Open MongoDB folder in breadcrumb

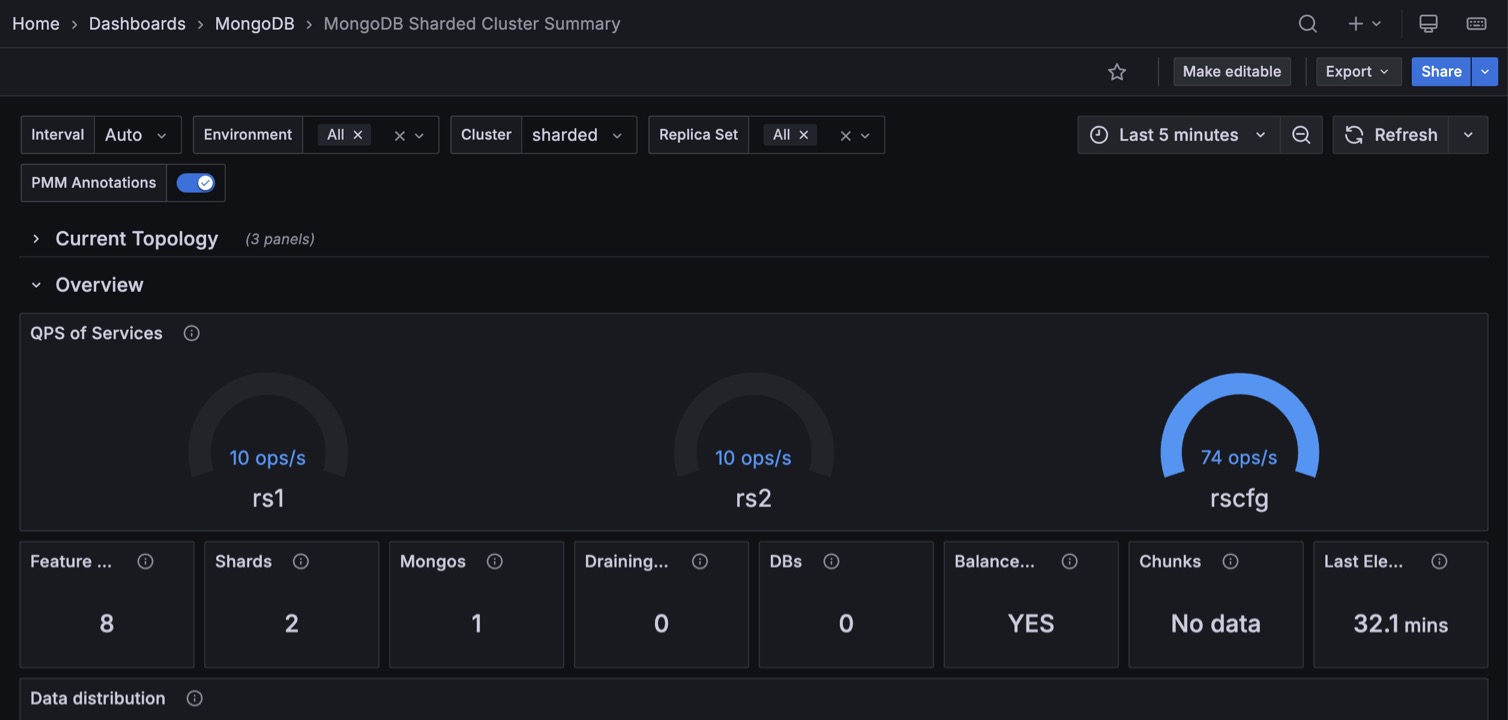coord(254,24)
